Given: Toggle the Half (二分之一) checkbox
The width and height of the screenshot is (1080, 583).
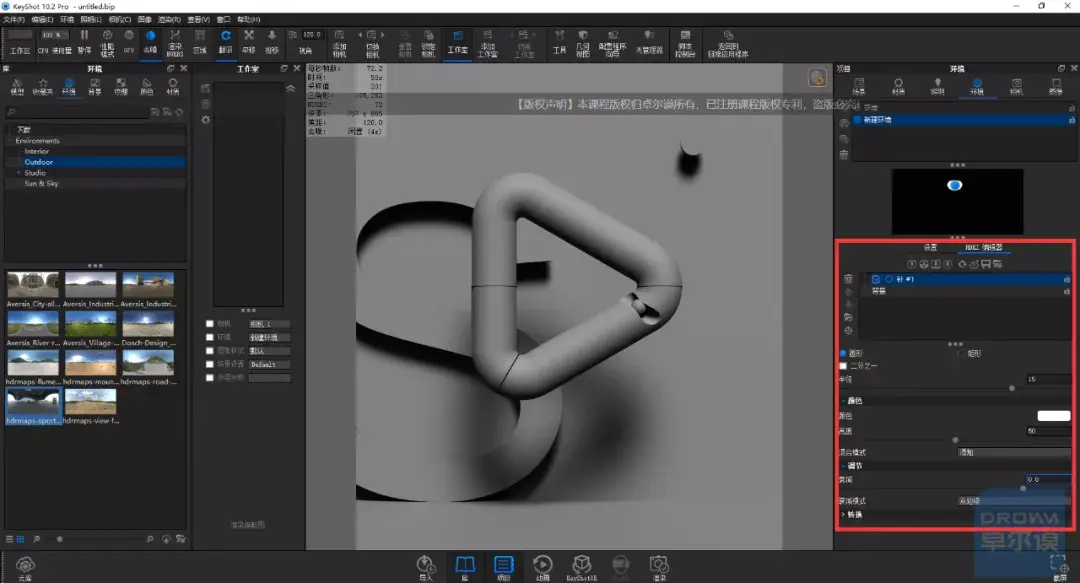Looking at the screenshot, I should coord(843,366).
